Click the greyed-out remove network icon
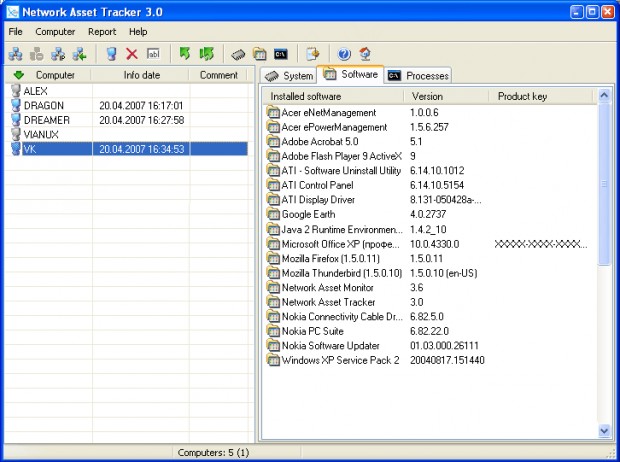Image resolution: width=620 pixels, height=462 pixels. (37, 54)
